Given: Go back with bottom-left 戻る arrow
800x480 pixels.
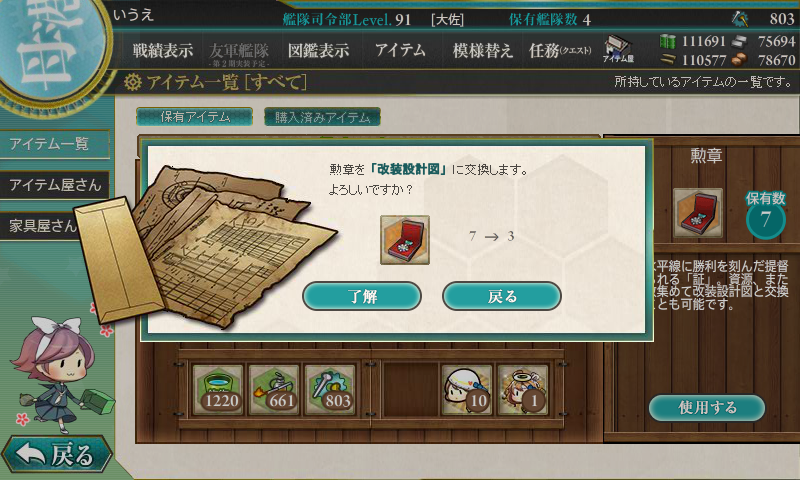Looking at the screenshot, I should point(55,453).
